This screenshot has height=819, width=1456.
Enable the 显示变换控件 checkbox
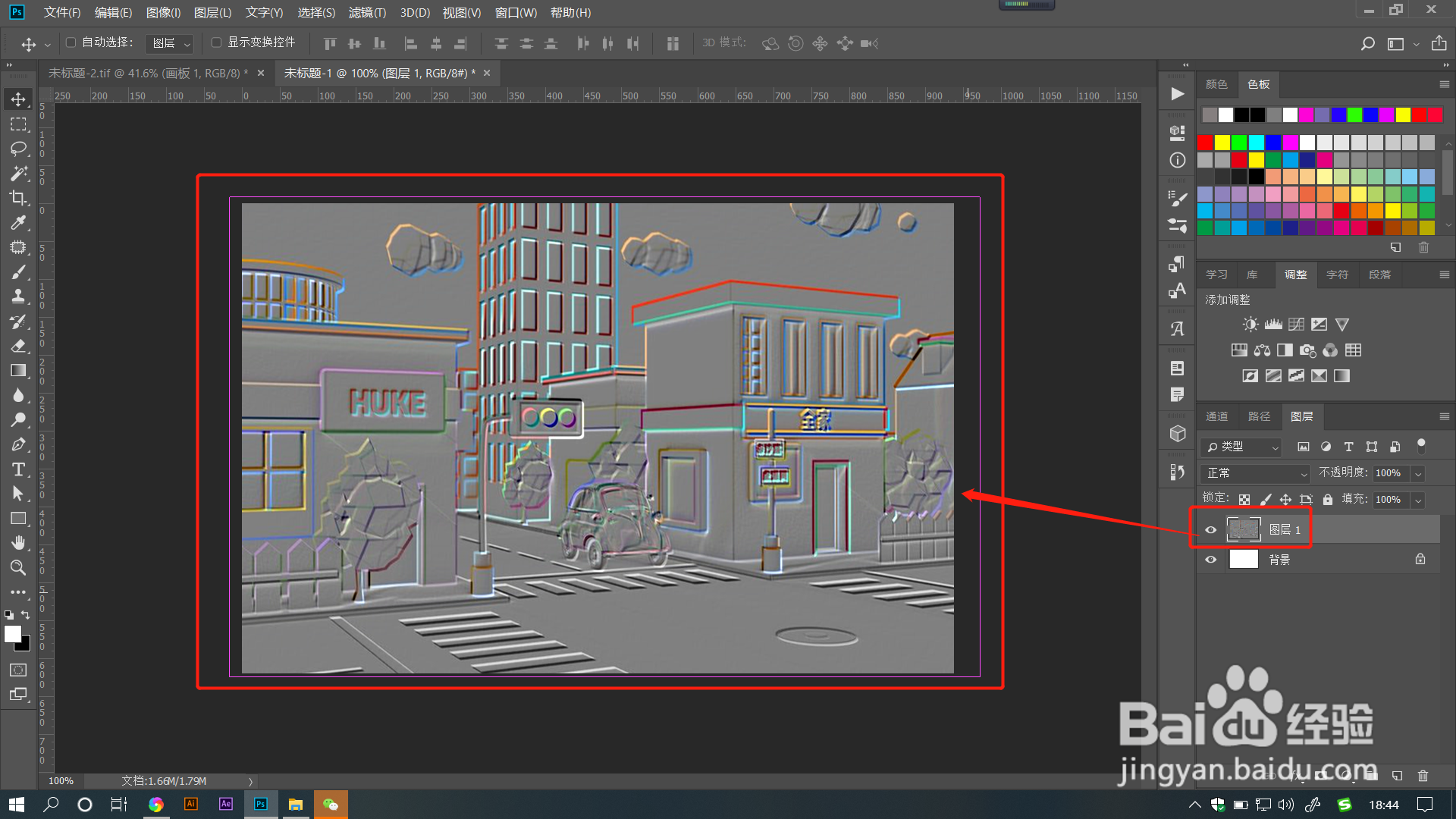pos(217,42)
